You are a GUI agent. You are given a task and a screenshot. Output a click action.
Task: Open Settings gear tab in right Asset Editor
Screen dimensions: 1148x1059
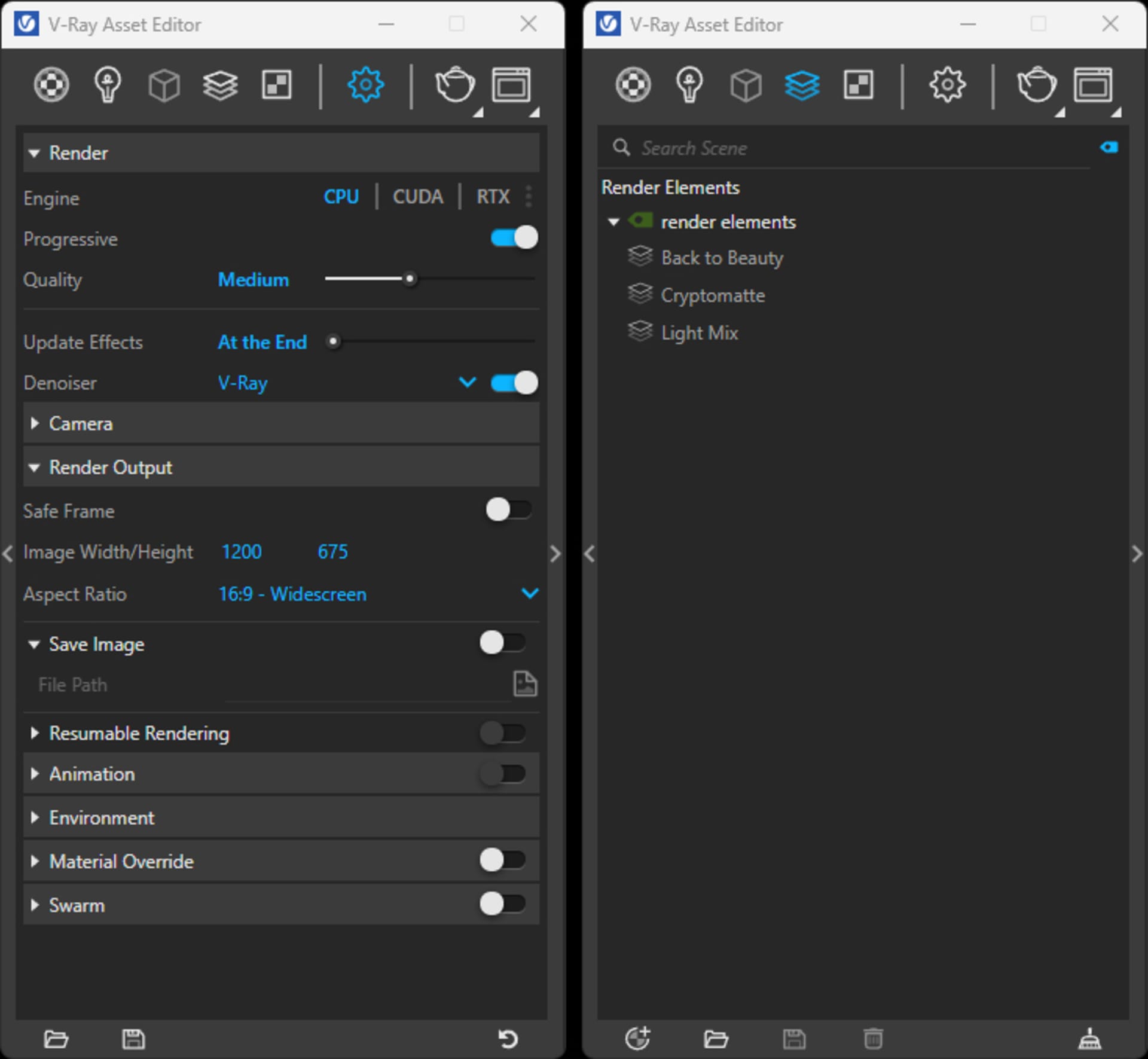tap(947, 84)
